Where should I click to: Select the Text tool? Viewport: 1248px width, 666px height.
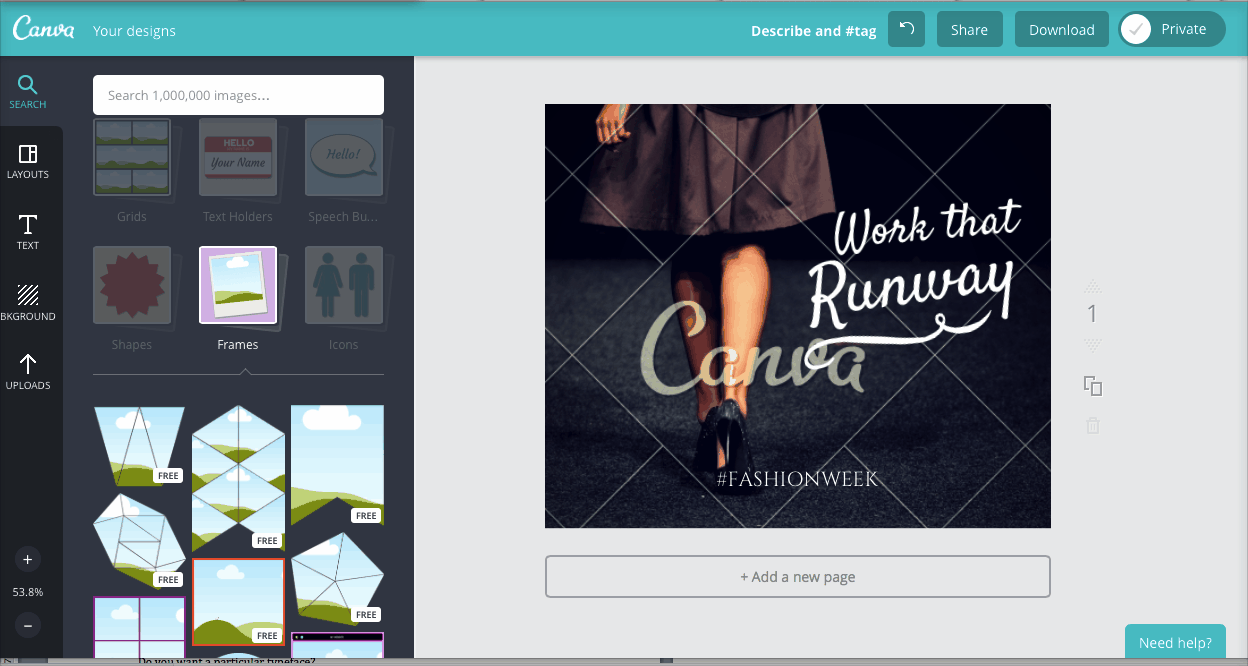28,232
